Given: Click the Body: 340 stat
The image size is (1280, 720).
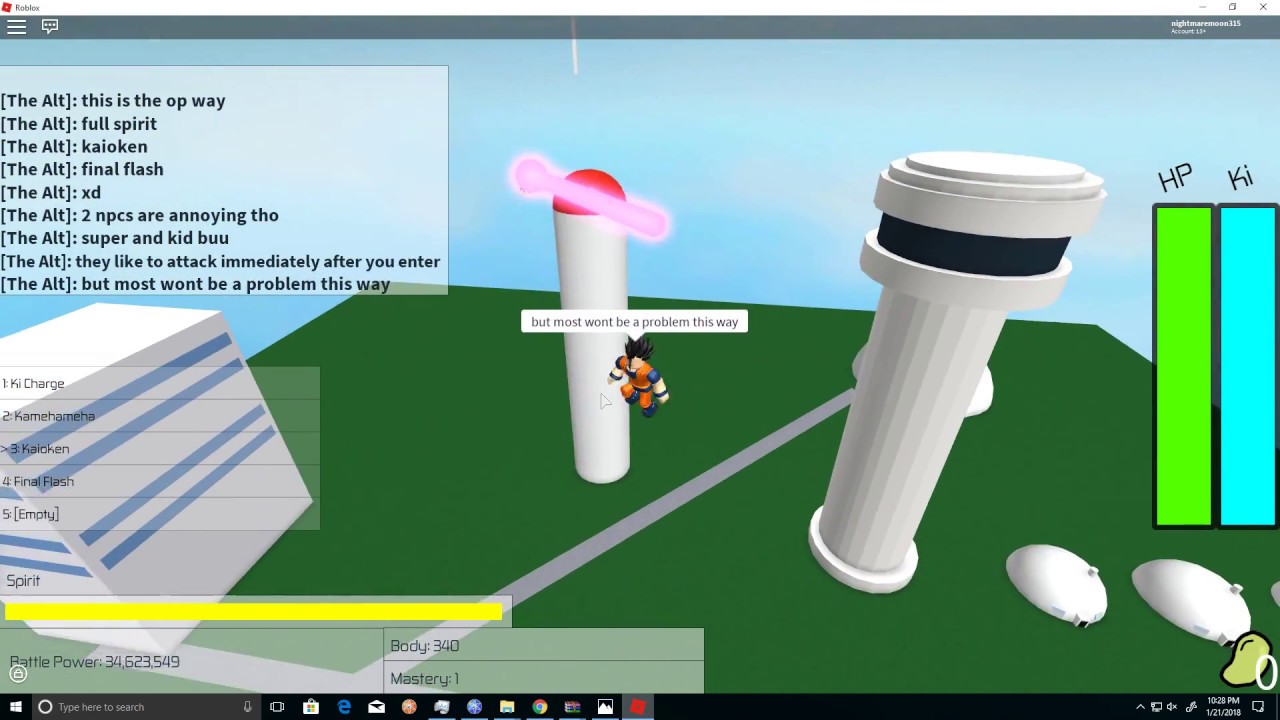Looking at the screenshot, I should [x=544, y=645].
